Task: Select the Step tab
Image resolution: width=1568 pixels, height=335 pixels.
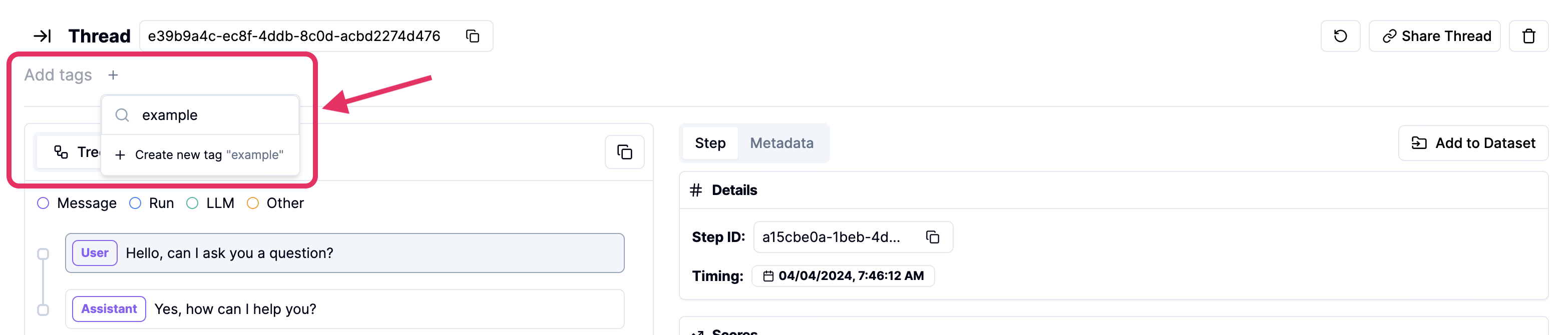Action: coord(710,143)
